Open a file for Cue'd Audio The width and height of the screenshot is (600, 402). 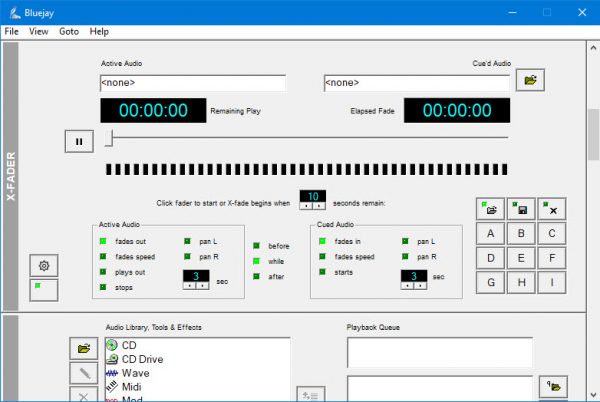click(x=530, y=80)
